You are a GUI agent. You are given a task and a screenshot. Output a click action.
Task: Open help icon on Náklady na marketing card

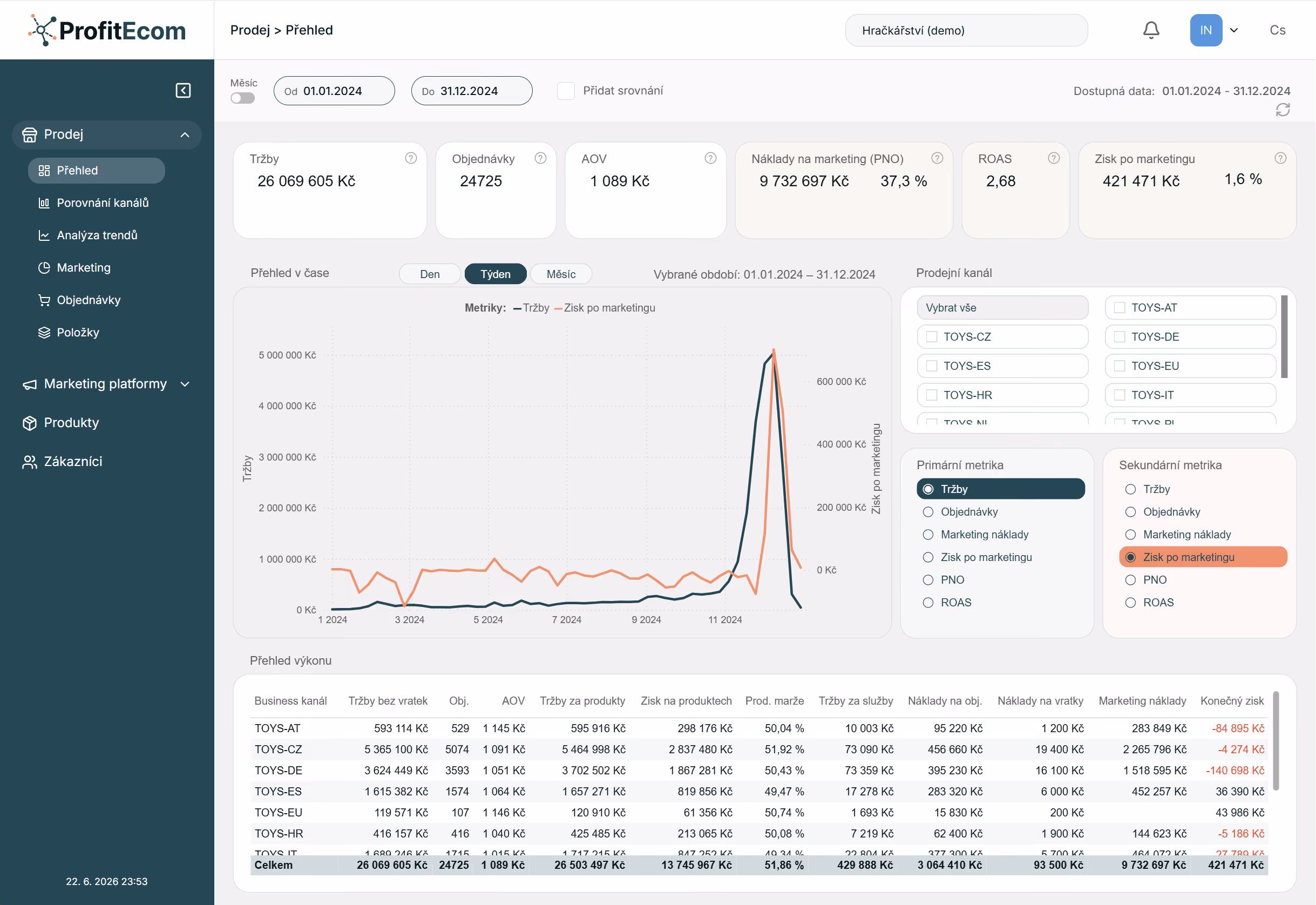(x=937, y=158)
